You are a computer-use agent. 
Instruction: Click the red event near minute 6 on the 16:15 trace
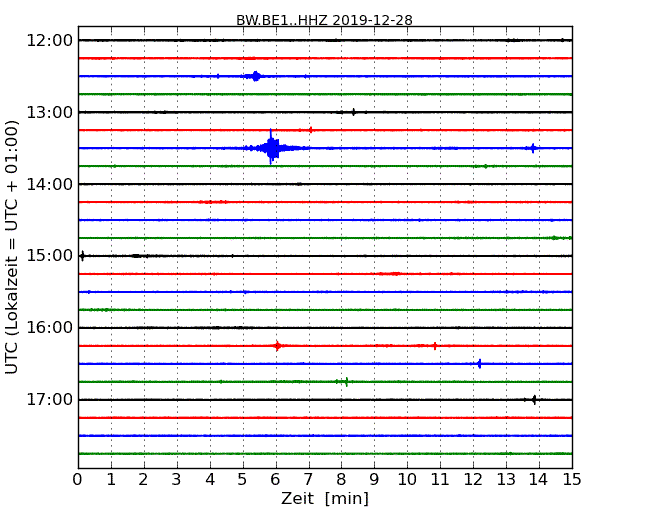(277, 345)
